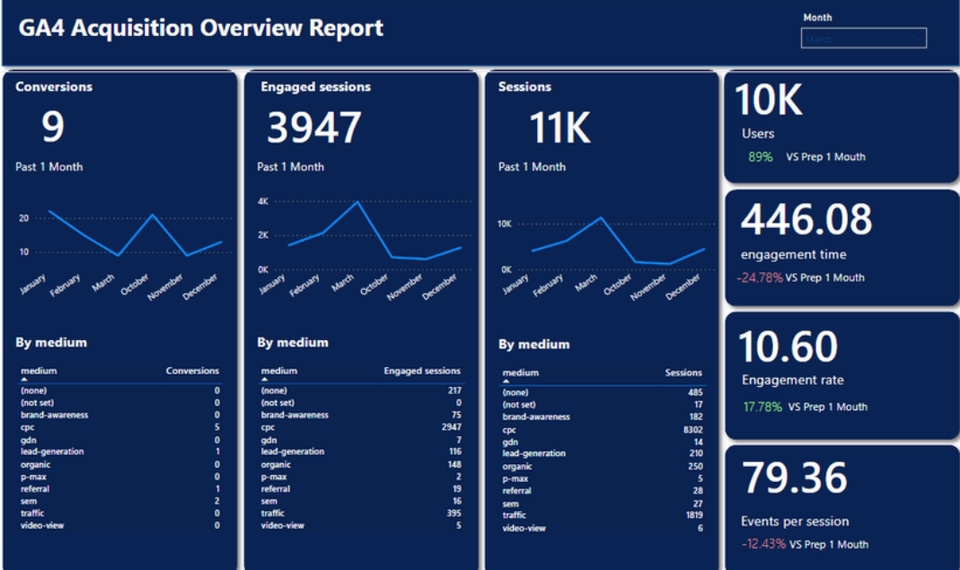The height and width of the screenshot is (570, 960).
Task: Open the Month slicer dropdown
Action: [x=863, y=38]
